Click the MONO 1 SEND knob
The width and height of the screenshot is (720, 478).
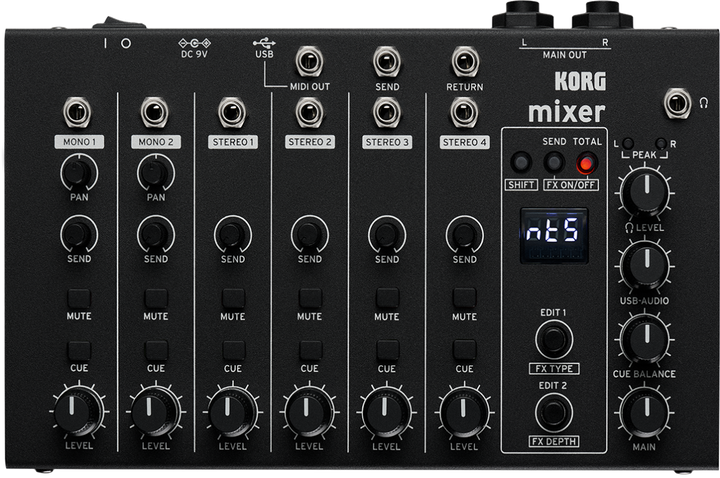tap(79, 234)
